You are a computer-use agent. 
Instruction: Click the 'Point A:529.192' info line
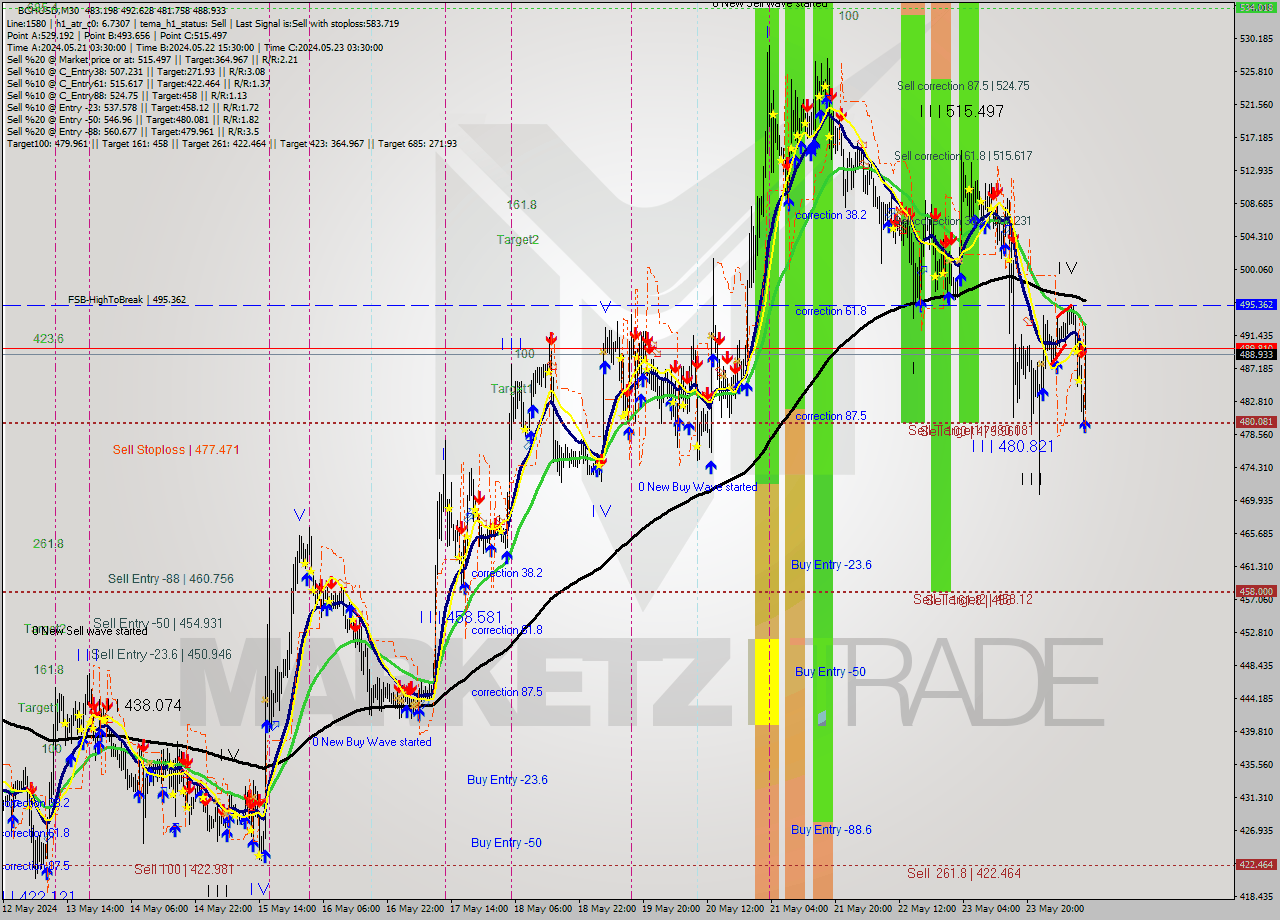[x=118, y=35]
